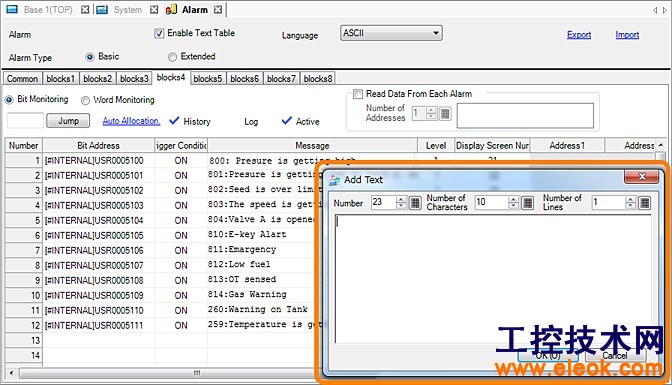Toggle Active checkmark

[x=287, y=121]
